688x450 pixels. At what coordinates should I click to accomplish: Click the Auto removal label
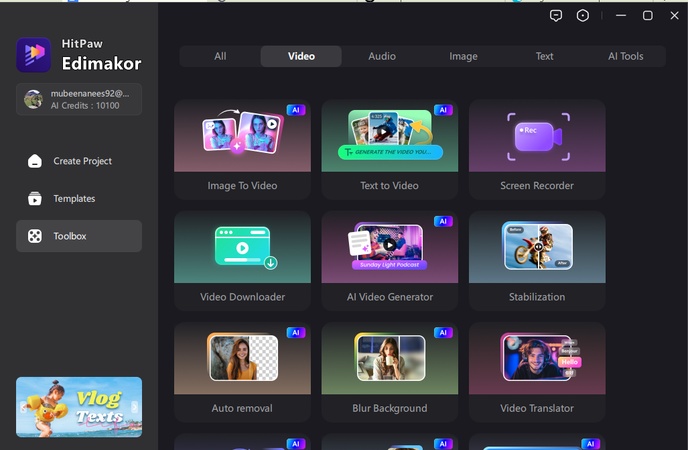242,408
